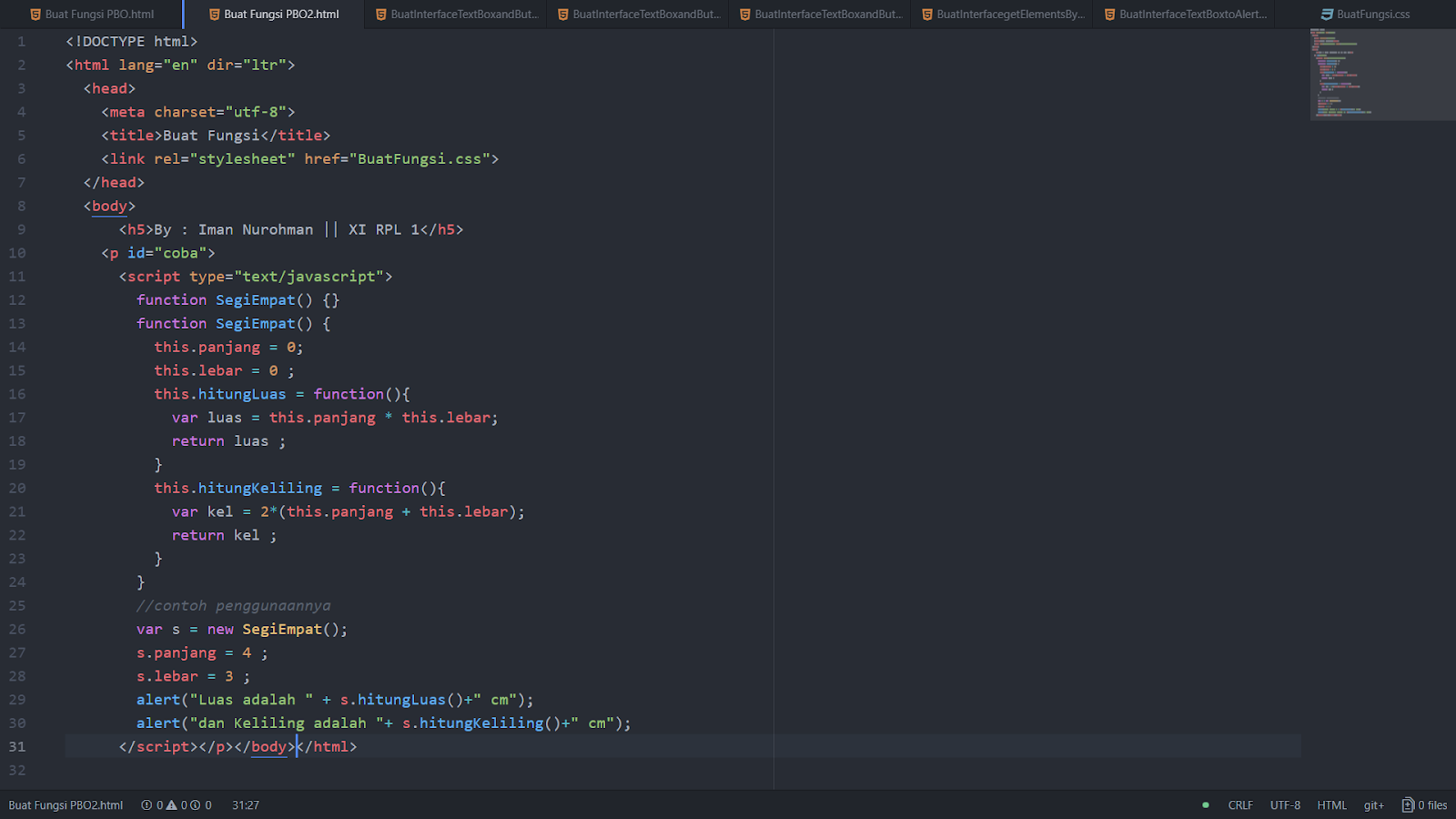Click the CSS file icon on the BuatFungsi.css tab
This screenshot has height=819, width=1456.
pos(1328,14)
